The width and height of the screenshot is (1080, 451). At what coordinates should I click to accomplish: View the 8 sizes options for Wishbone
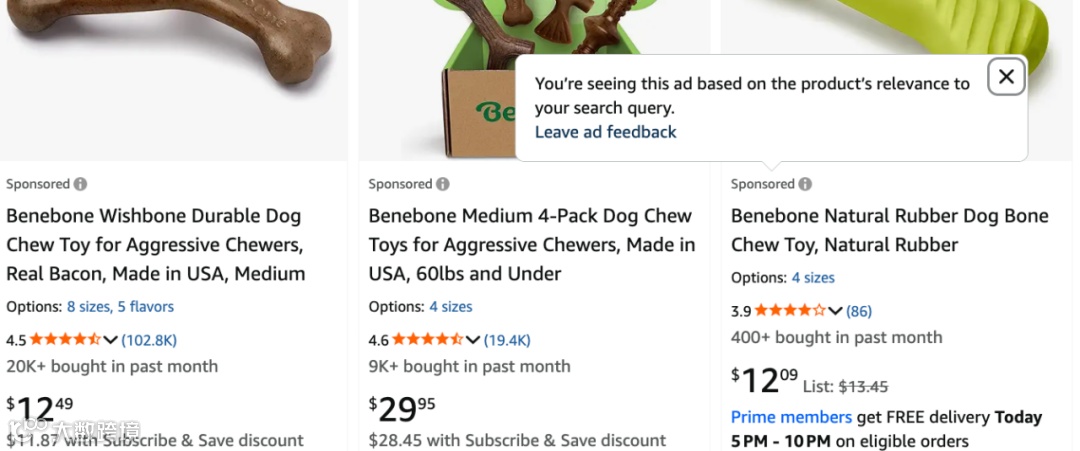tap(89, 307)
